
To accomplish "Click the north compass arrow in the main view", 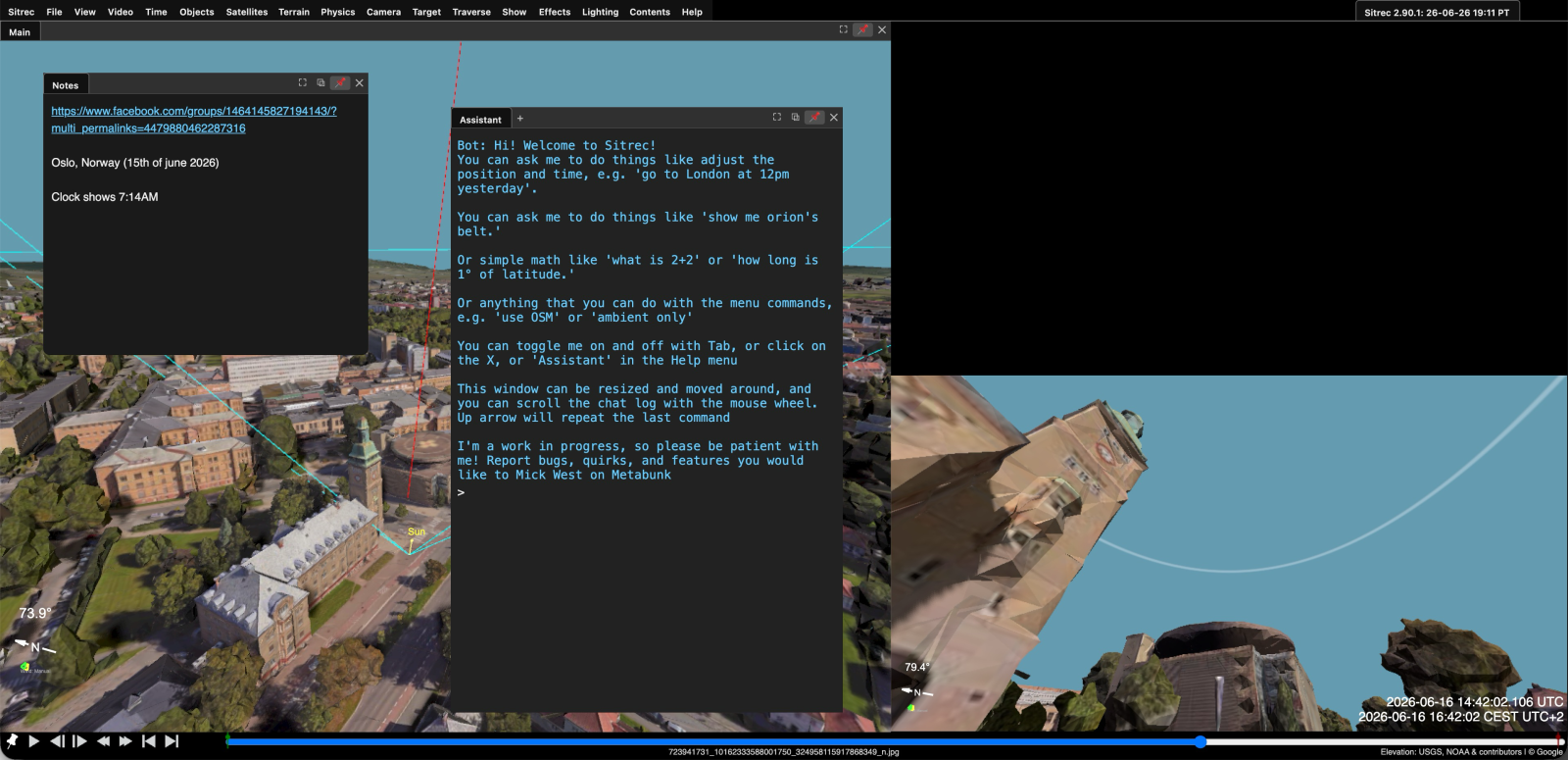I will pos(34,647).
